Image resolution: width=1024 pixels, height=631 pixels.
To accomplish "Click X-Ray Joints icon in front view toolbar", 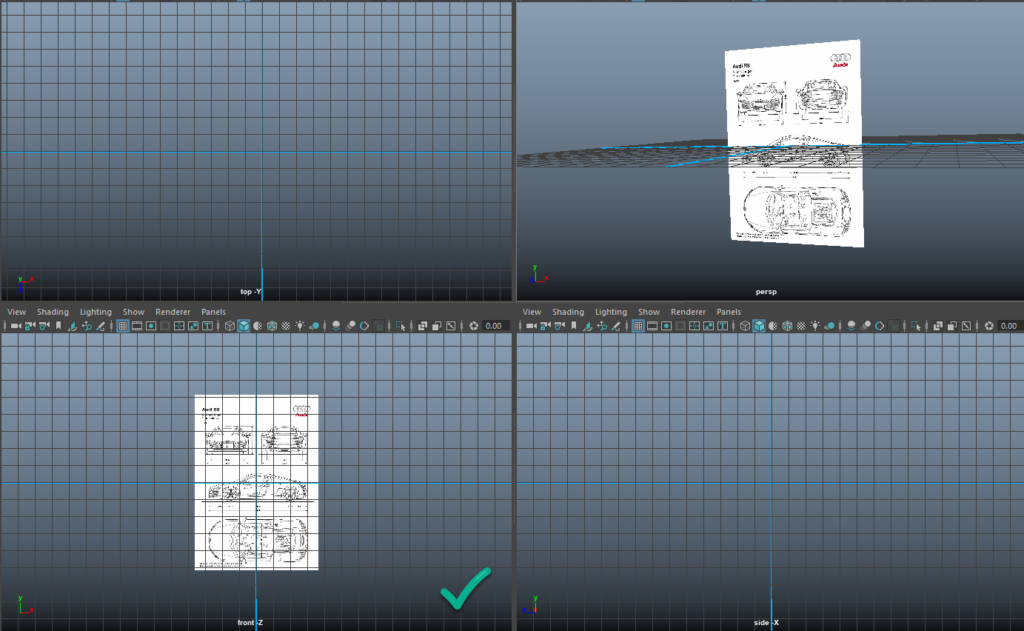I will coord(451,326).
